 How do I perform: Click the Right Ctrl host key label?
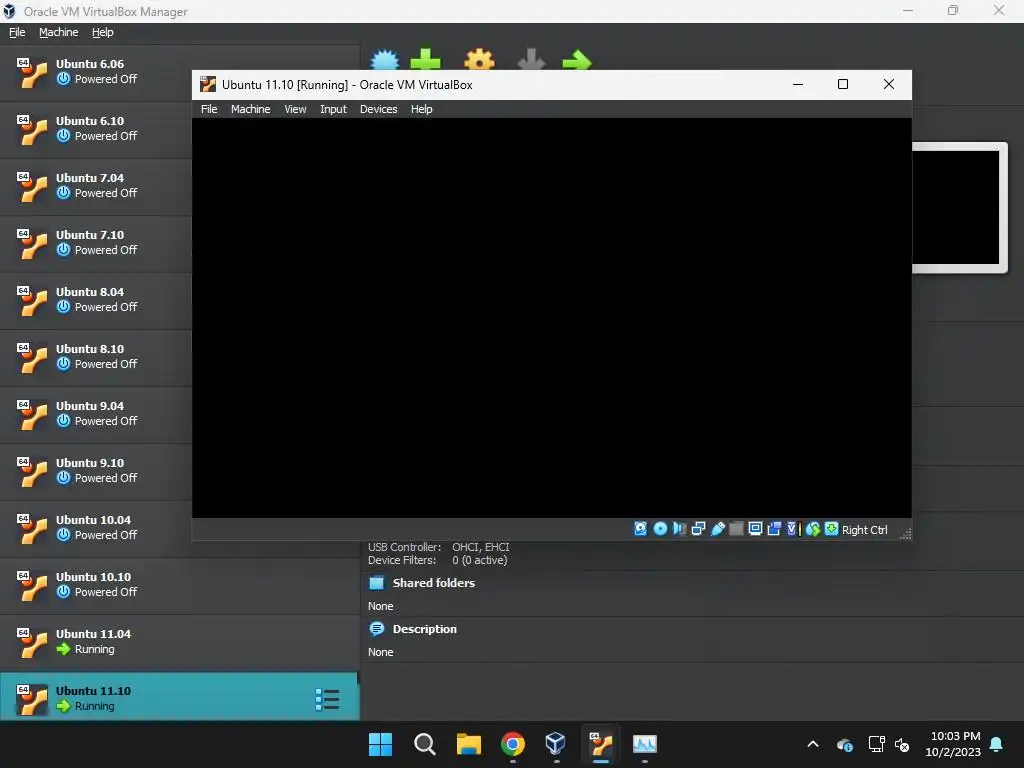coord(865,530)
